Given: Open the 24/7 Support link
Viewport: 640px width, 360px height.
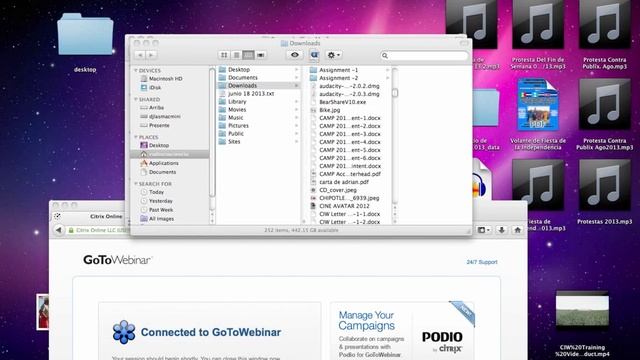Looking at the screenshot, I should 482,262.
